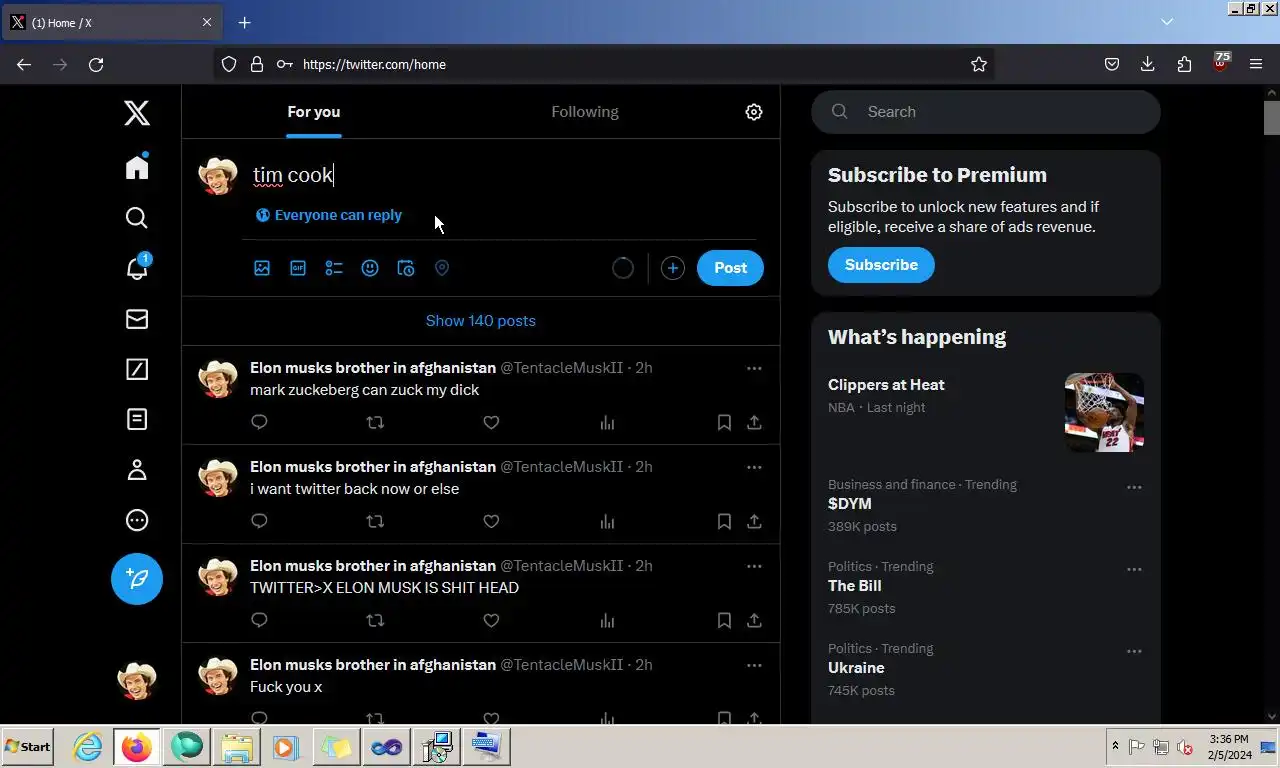This screenshot has width=1280, height=768.
Task: Repost the 'mark zuckeberg' post
Action: [375, 422]
